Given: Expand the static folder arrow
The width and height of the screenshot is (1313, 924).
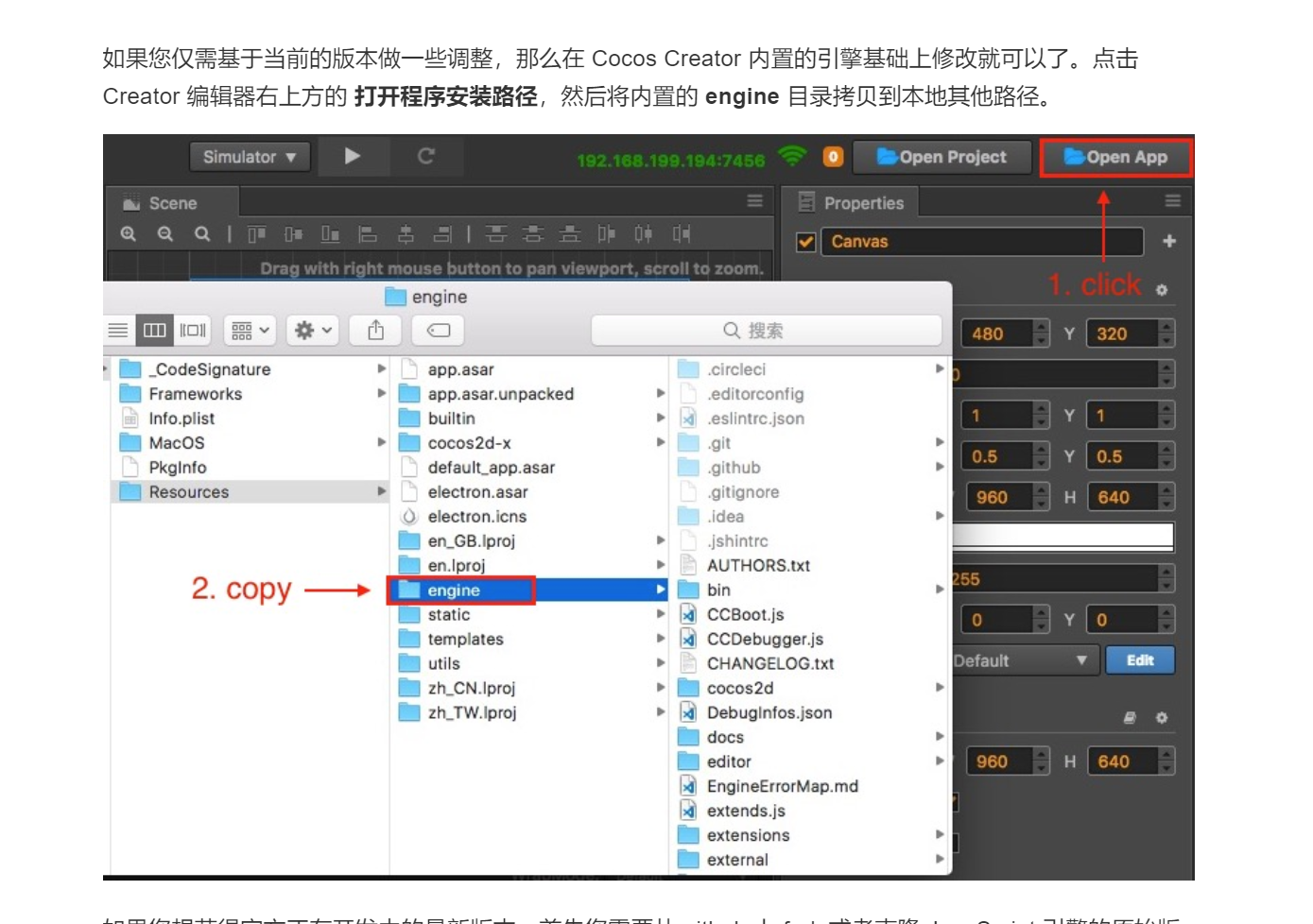Looking at the screenshot, I should tap(661, 614).
